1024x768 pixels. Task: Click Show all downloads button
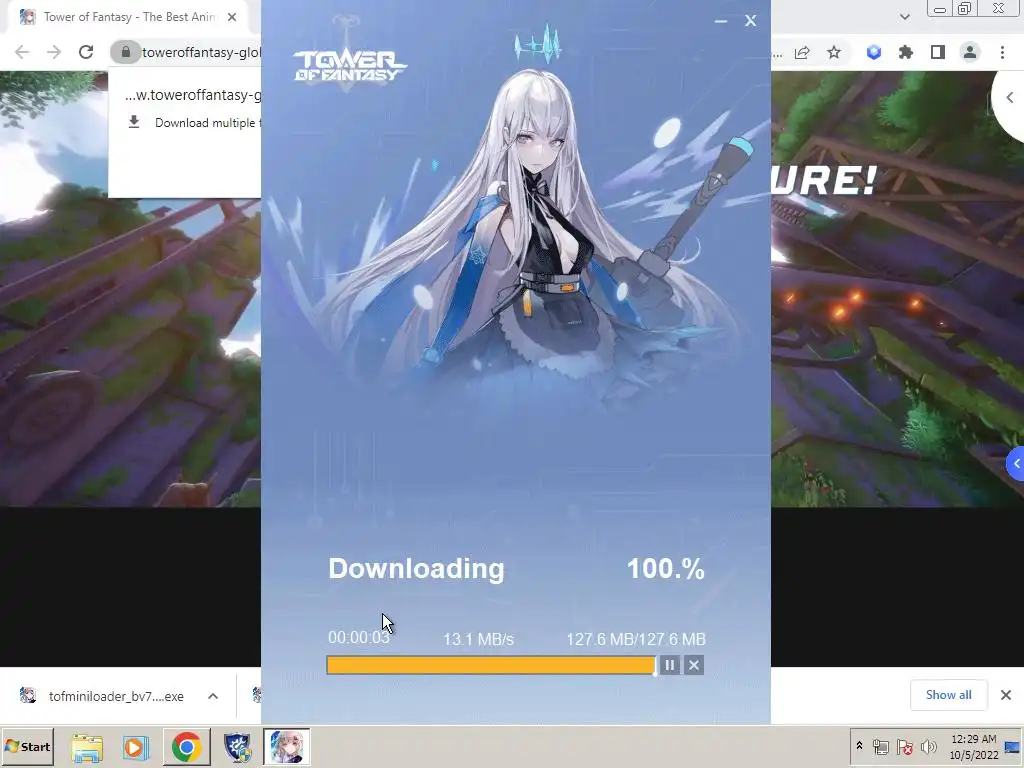tap(948, 695)
